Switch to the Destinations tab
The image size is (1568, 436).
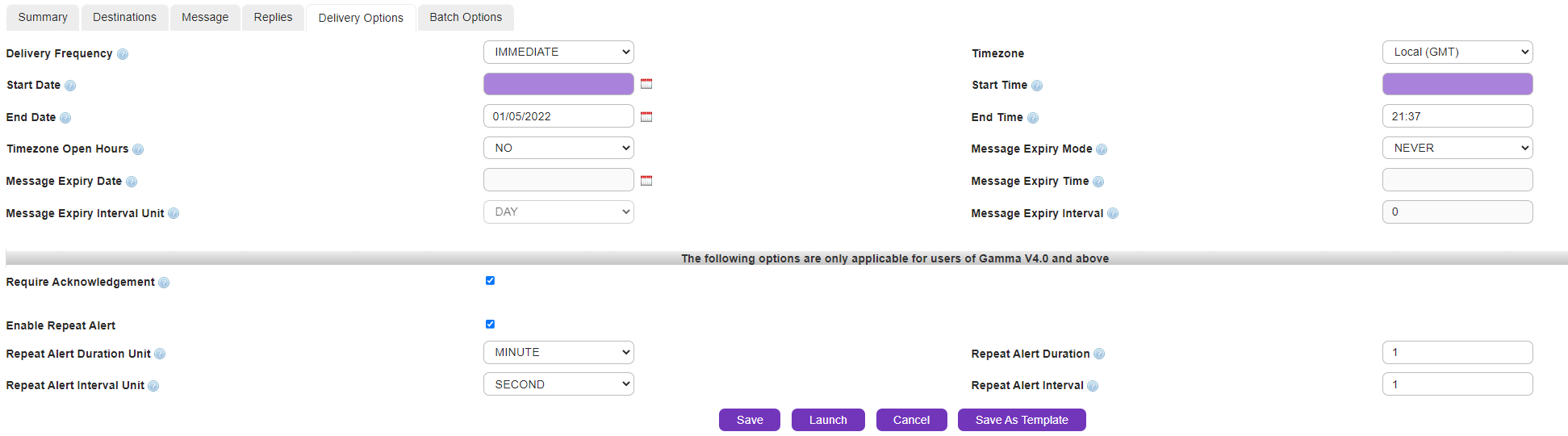pyautogui.click(x=124, y=17)
